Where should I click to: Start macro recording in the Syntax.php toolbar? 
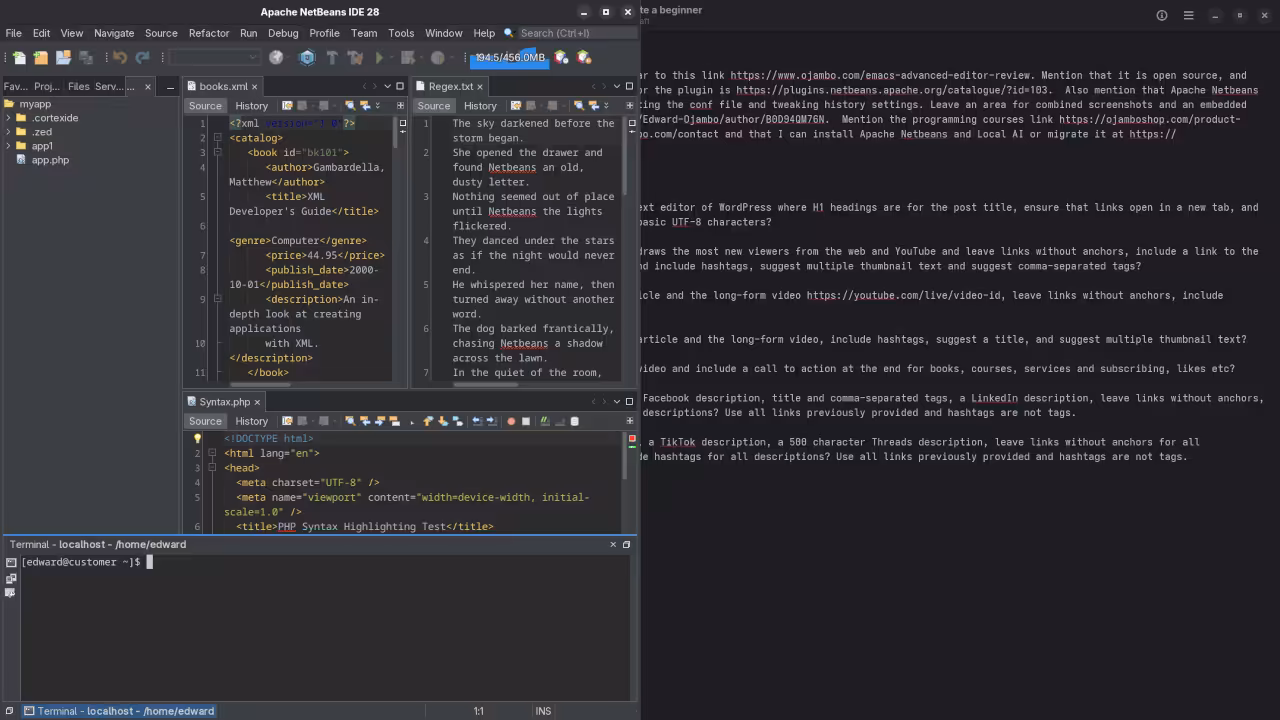[x=510, y=421]
